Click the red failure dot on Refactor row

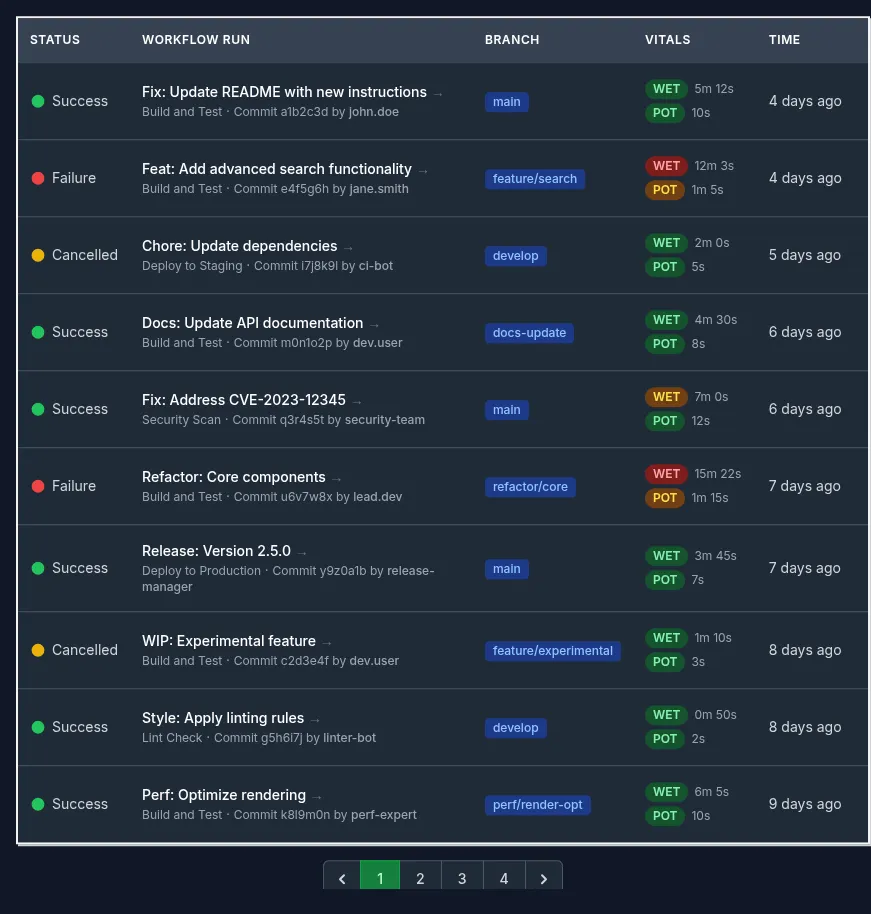click(x=38, y=486)
